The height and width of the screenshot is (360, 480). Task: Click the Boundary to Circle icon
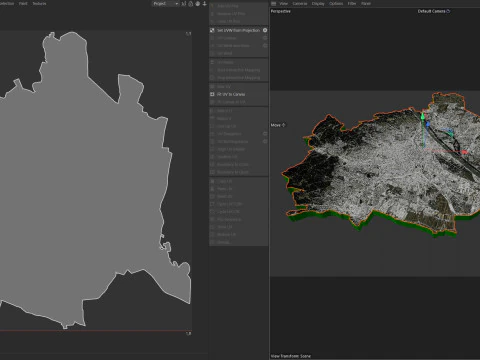point(212,165)
